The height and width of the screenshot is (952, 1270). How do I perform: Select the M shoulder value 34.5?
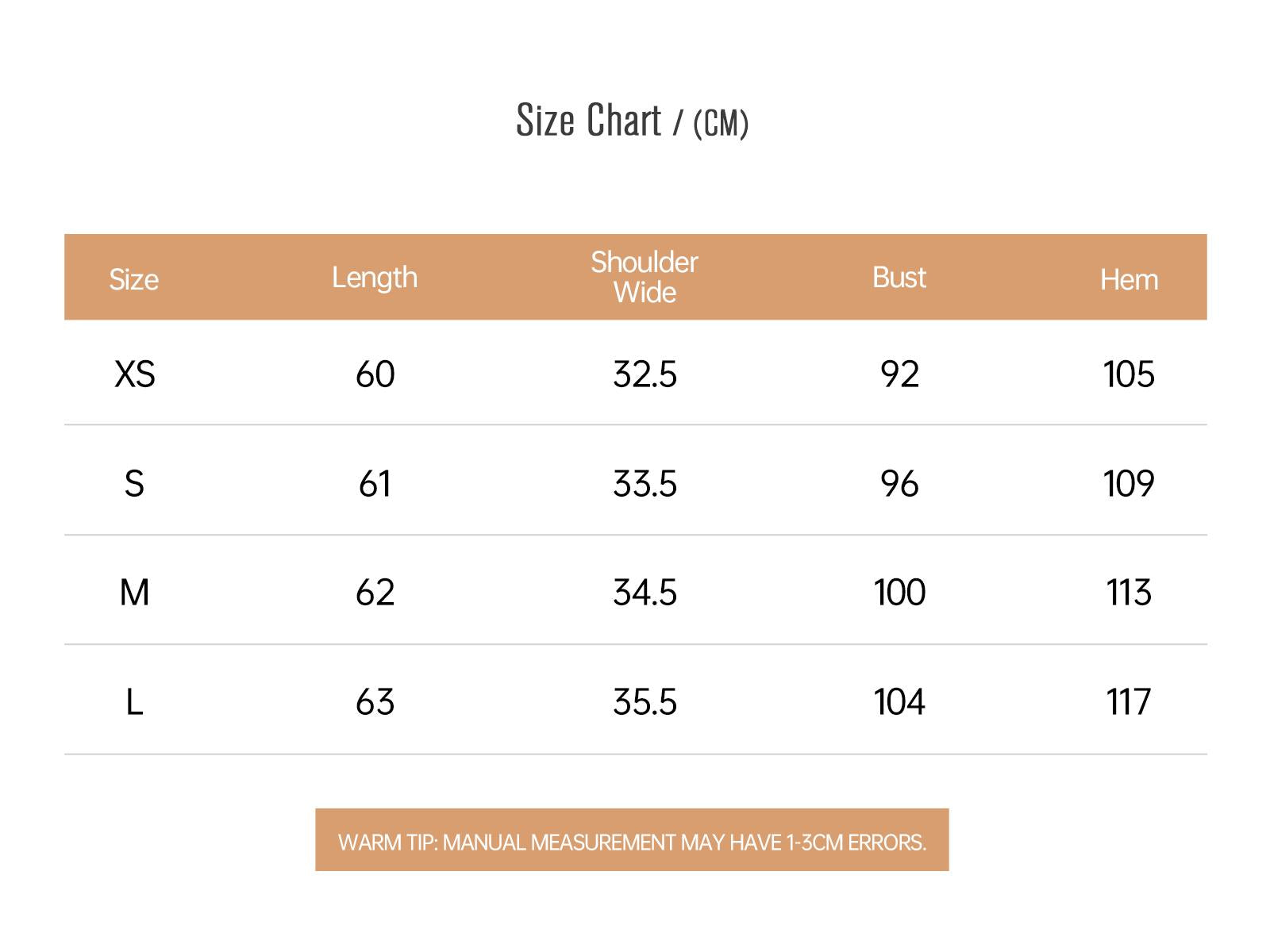pos(645,593)
